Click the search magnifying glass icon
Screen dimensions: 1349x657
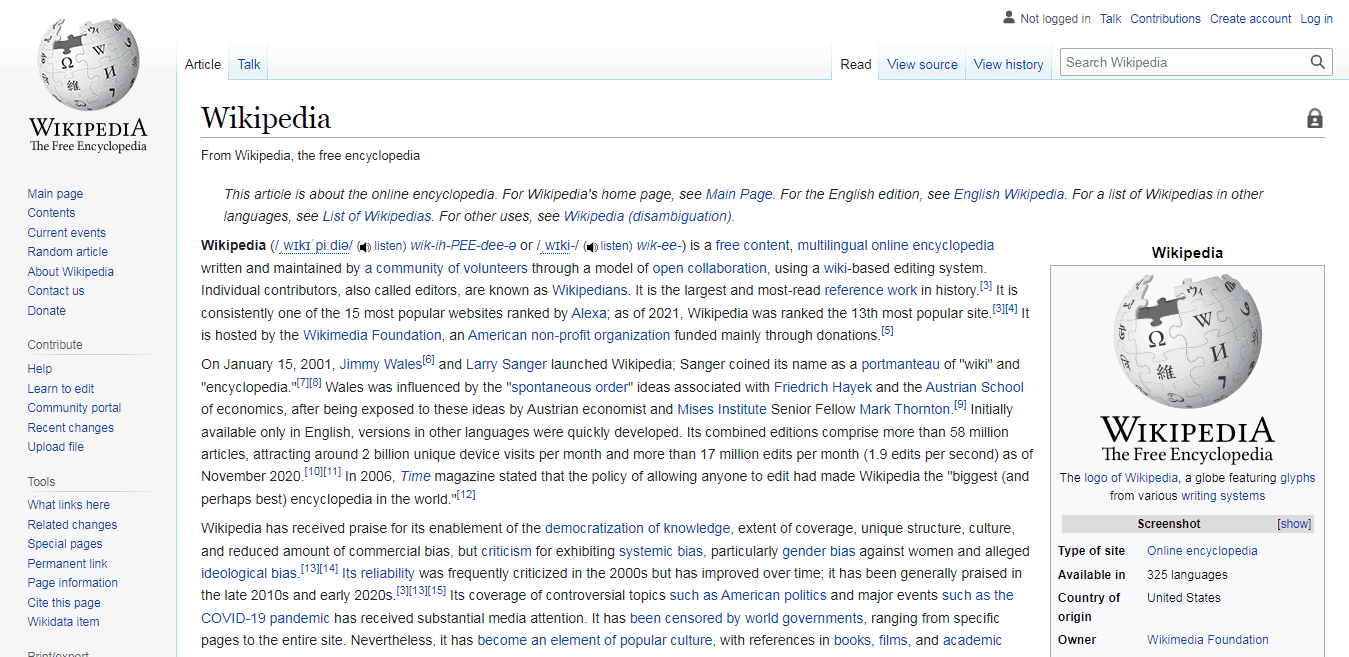pos(1317,61)
